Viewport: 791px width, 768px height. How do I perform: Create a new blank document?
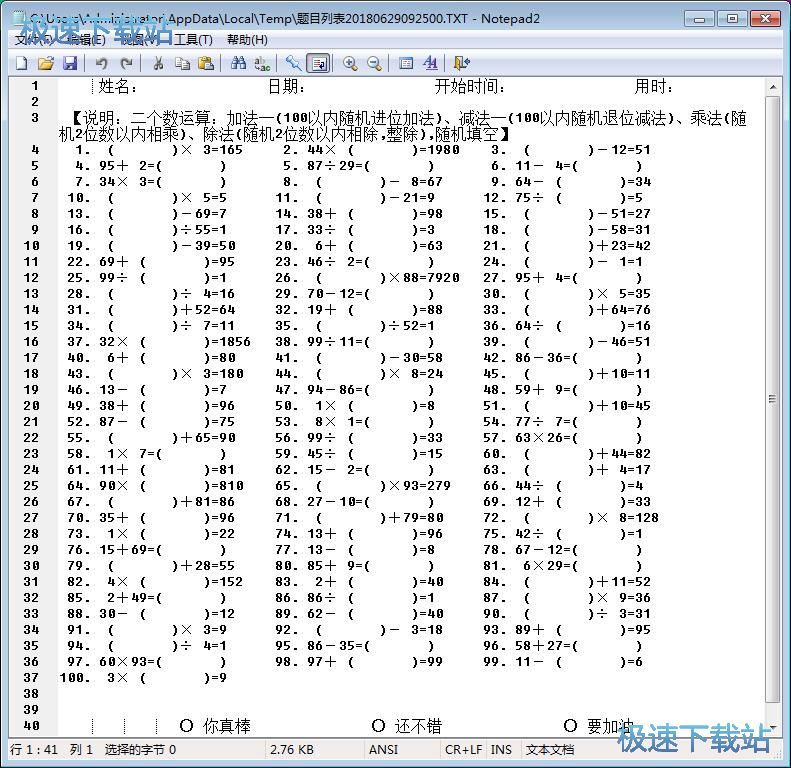(22, 63)
